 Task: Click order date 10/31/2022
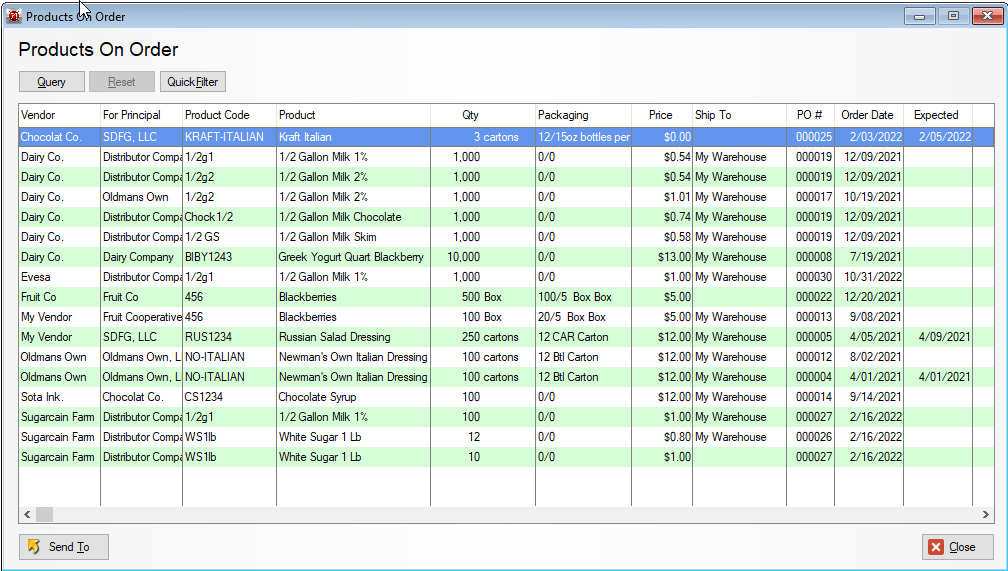[869, 277]
